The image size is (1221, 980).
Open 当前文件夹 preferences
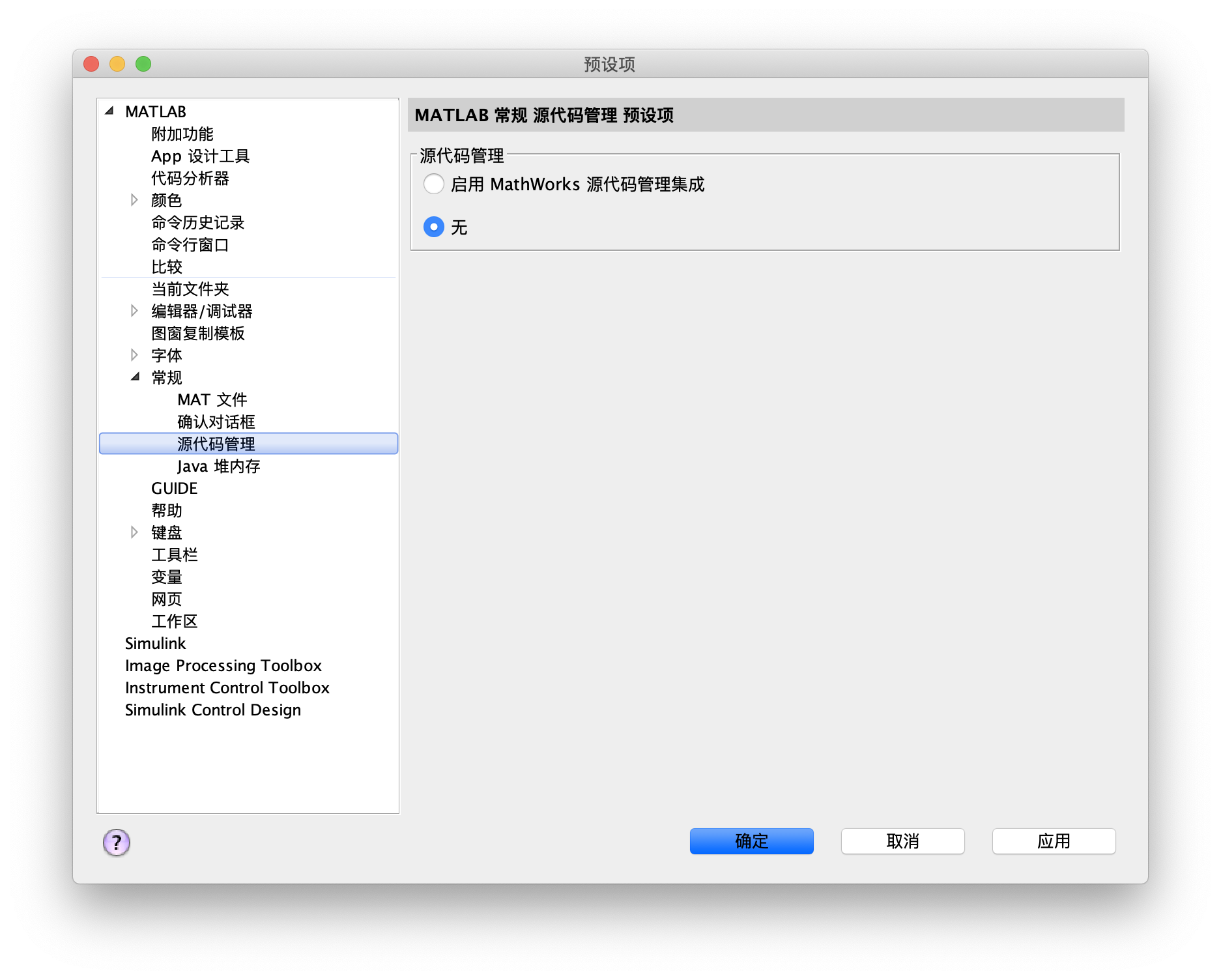point(190,289)
